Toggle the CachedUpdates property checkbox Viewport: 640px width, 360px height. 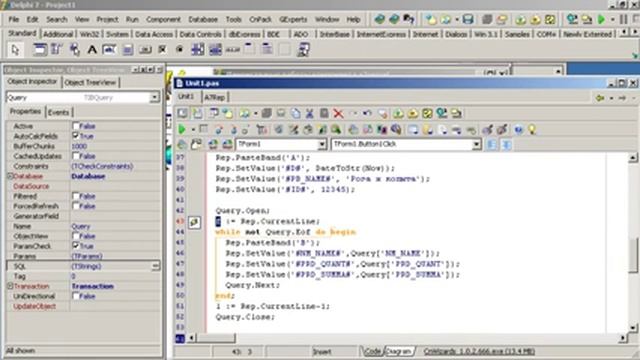(76, 156)
